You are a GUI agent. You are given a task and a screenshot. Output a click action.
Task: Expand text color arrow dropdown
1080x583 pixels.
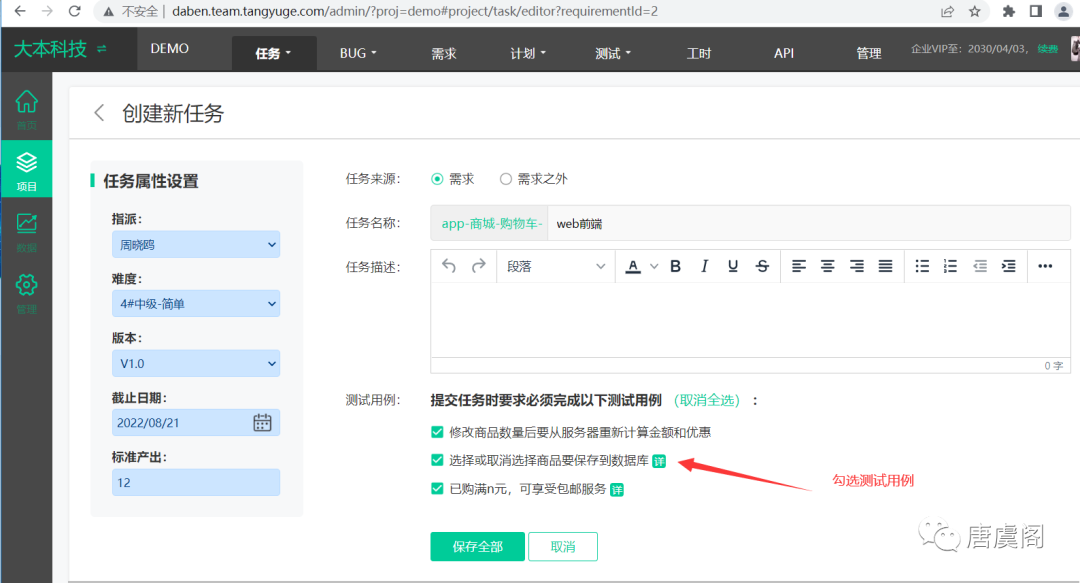(x=654, y=266)
